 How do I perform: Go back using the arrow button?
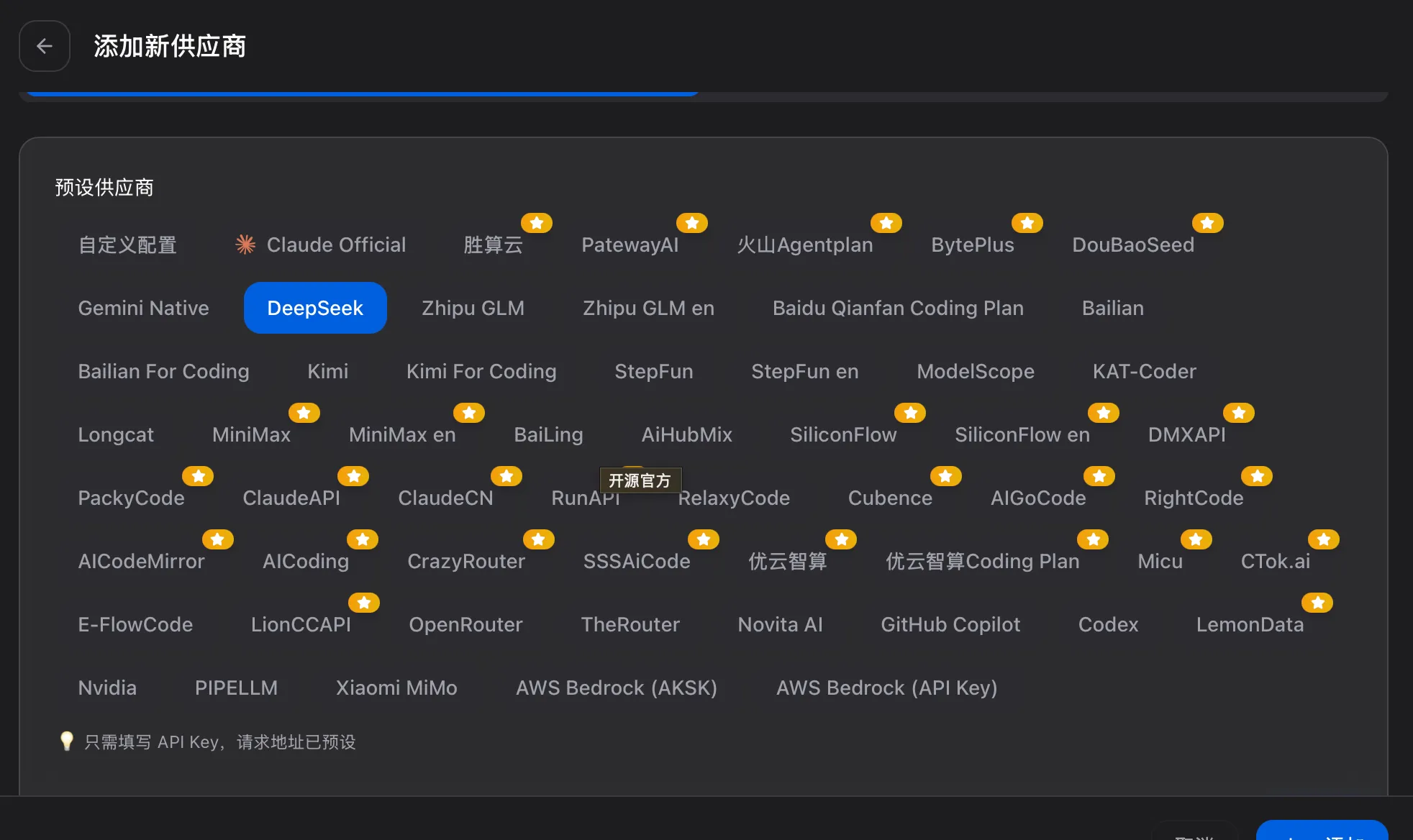(45, 46)
